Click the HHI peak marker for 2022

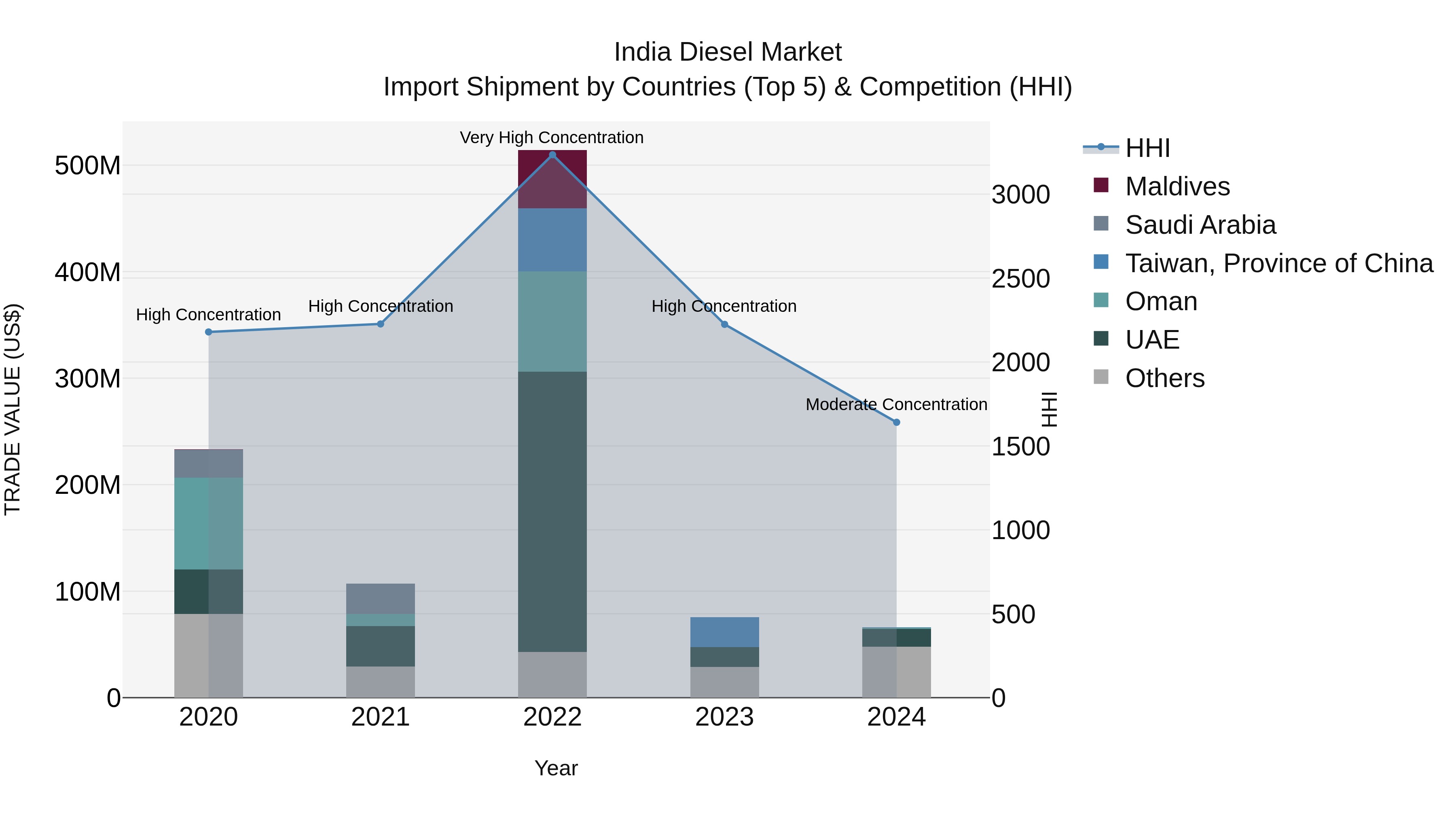tap(553, 154)
